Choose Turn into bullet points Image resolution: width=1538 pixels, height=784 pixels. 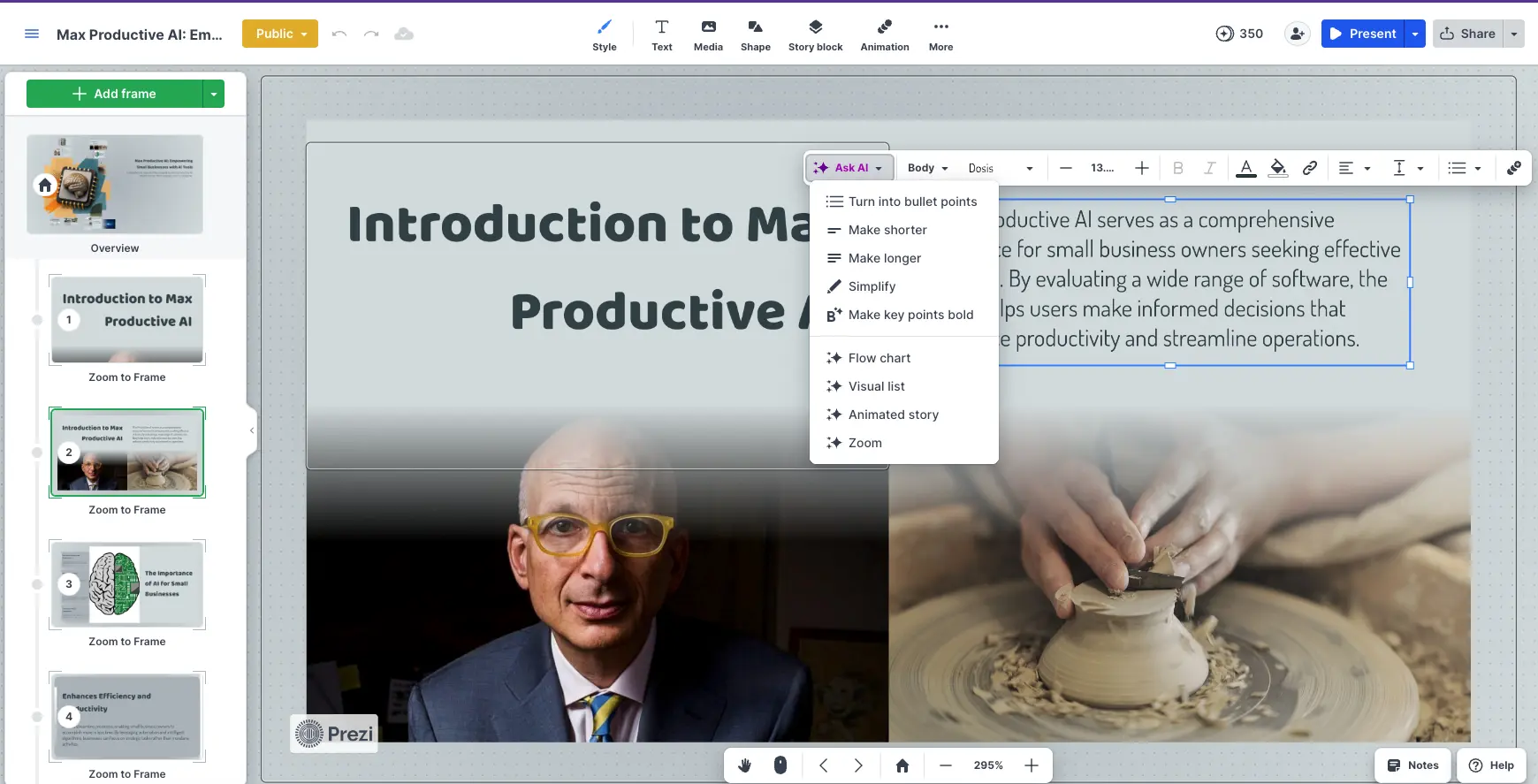tap(903, 202)
